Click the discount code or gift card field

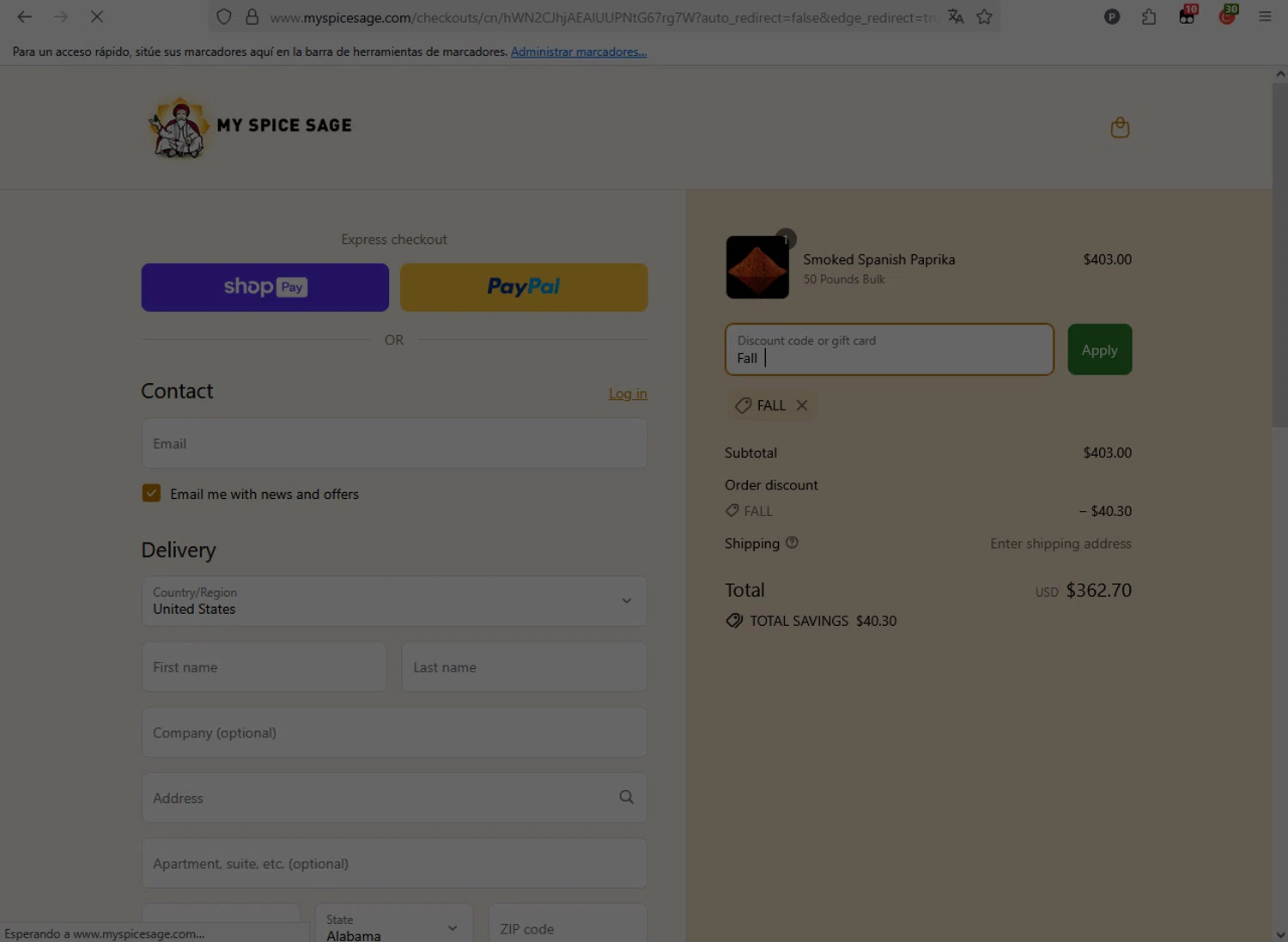click(x=889, y=349)
